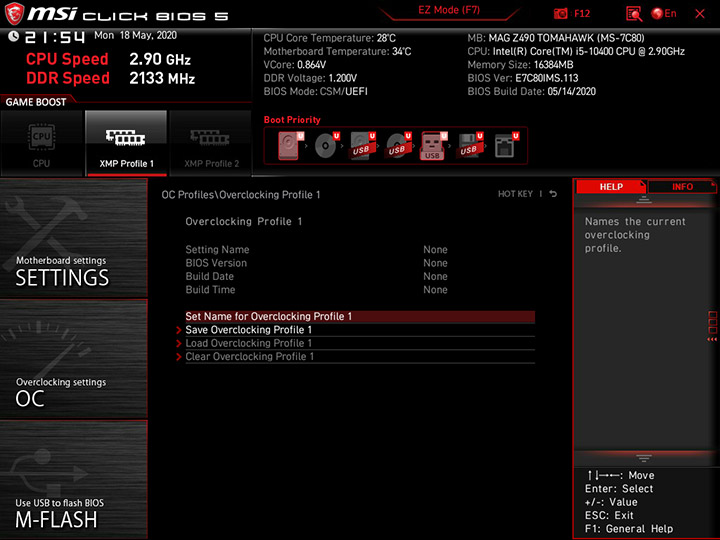Open Save Overclocking Profile 1
This screenshot has width=720, height=540.
coord(360,330)
